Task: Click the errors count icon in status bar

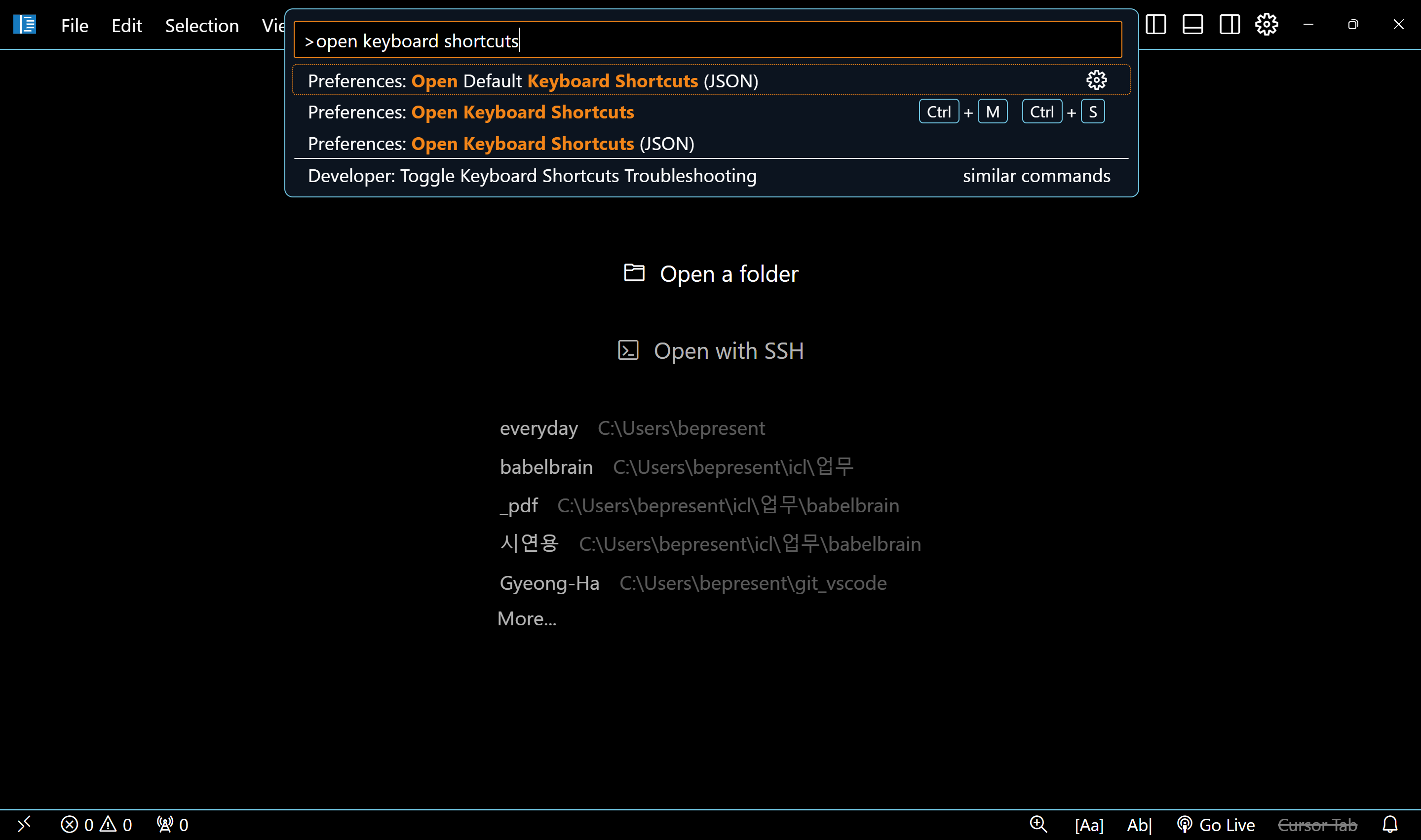Action: pyautogui.click(x=69, y=825)
